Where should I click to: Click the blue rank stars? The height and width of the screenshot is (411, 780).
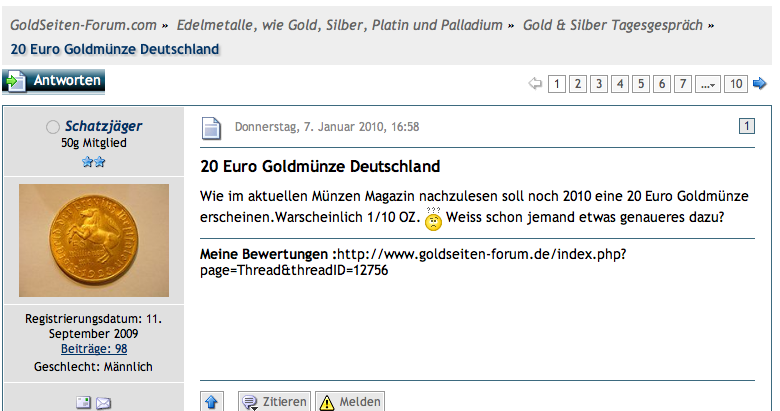point(94,162)
